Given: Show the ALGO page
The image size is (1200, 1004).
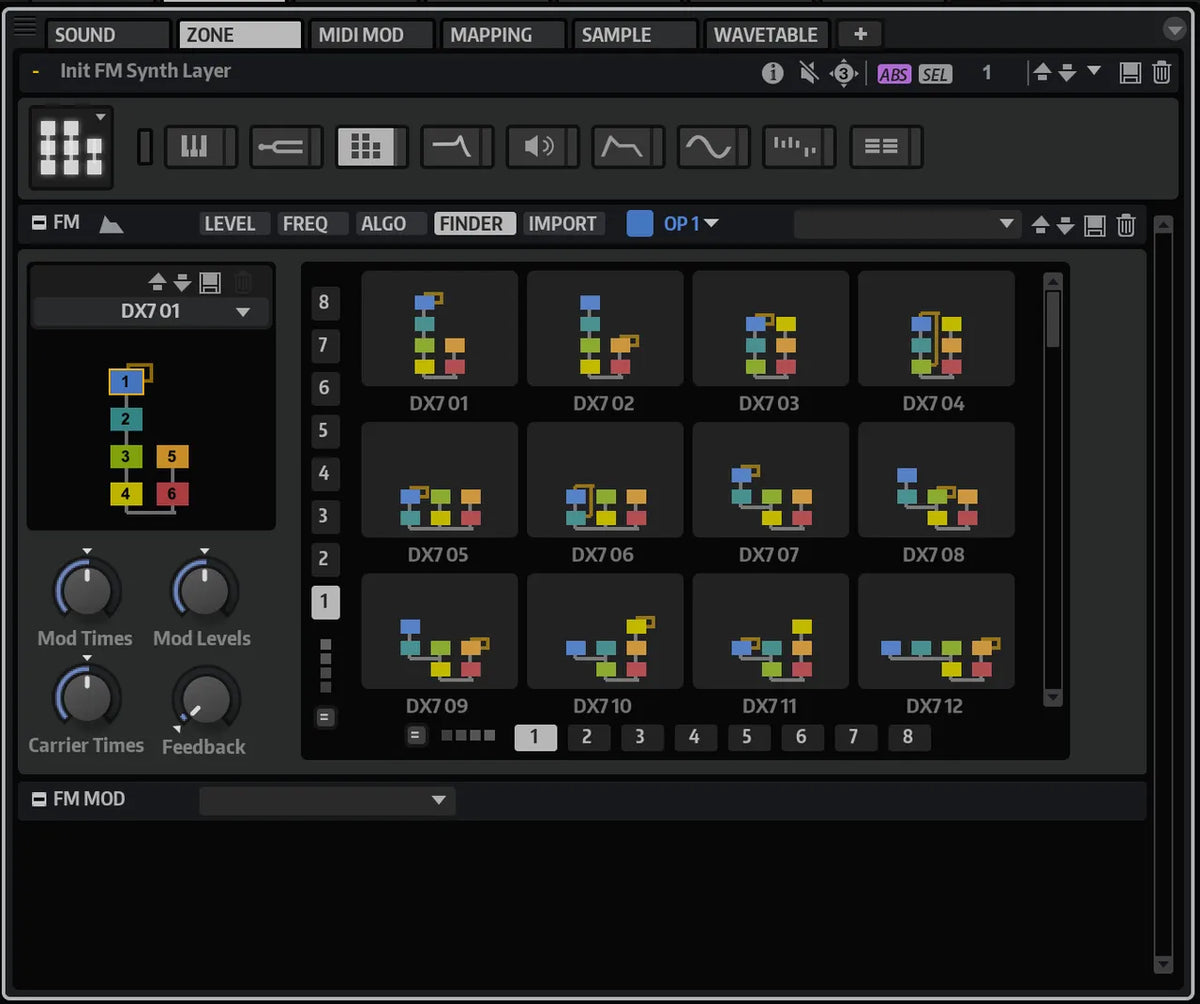Looking at the screenshot, I should (x=383, y=224).
